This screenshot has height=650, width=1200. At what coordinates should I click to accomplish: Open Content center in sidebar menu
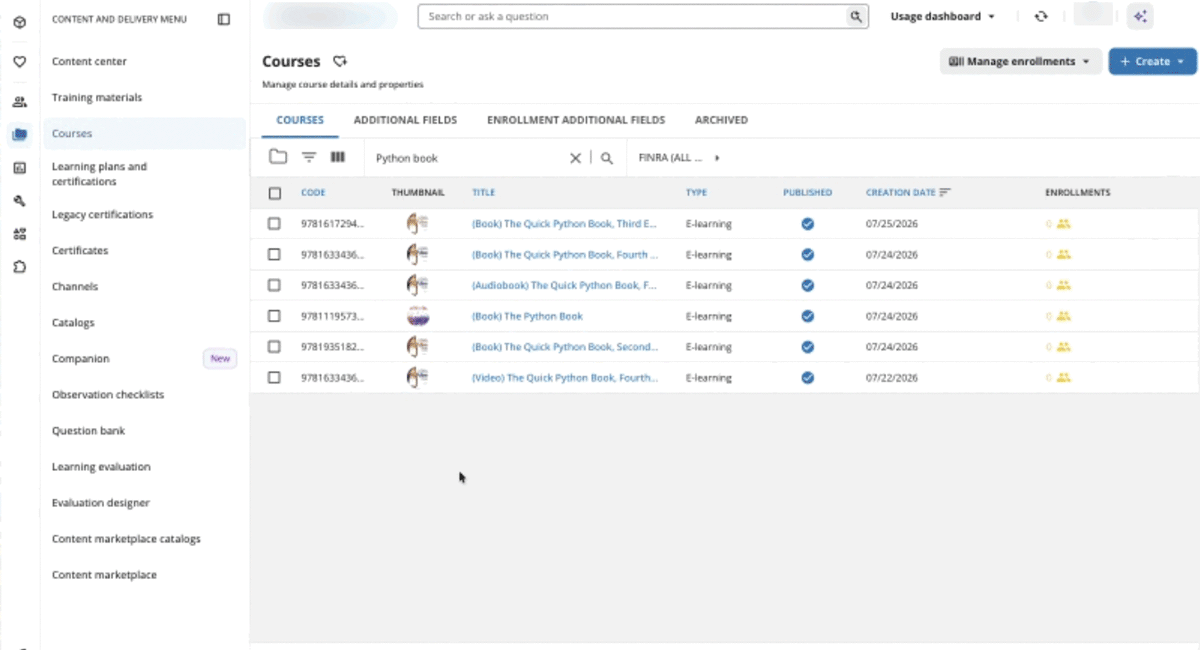[89, 61]
